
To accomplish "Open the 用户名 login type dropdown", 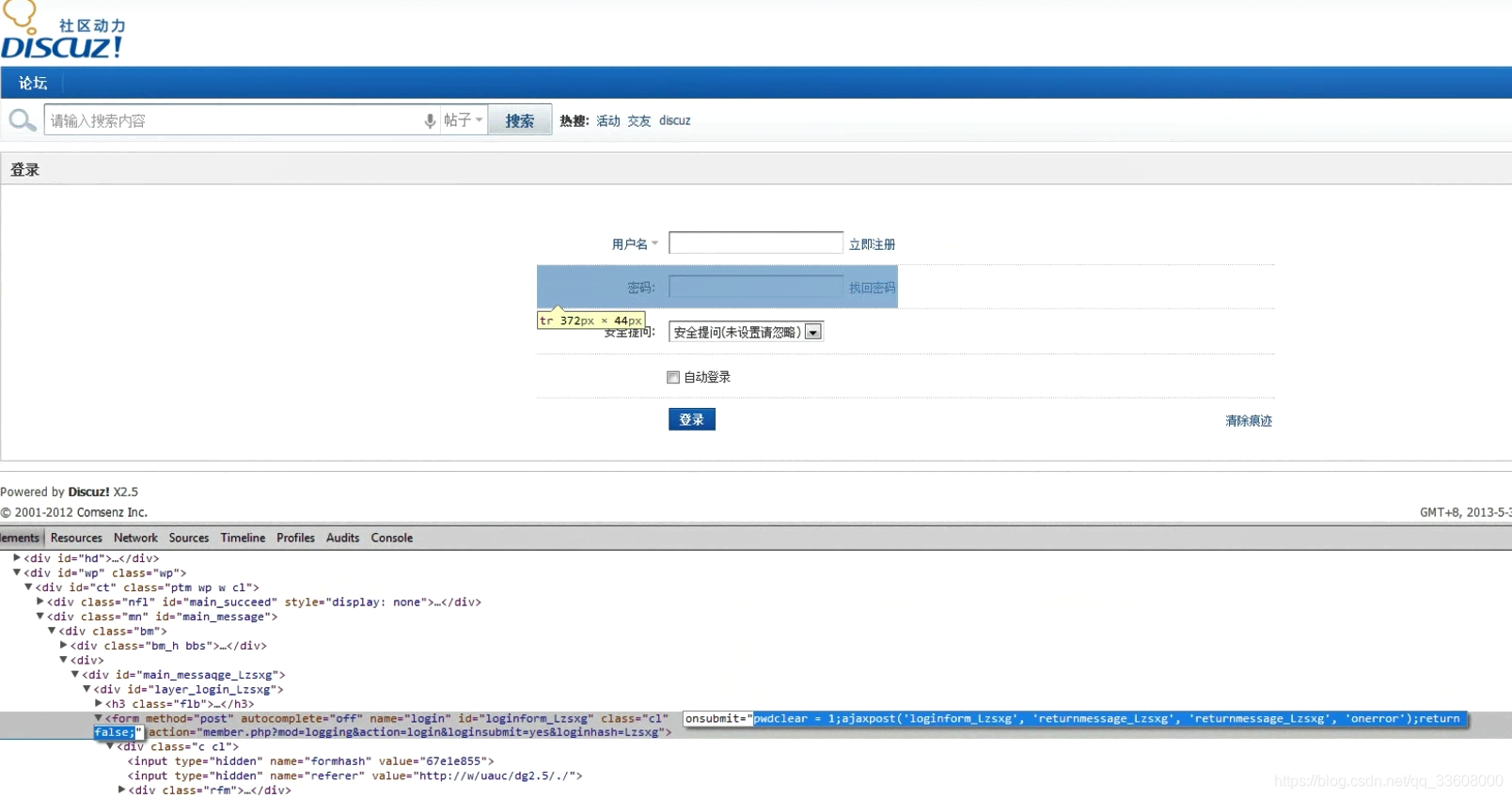I will 635,243.
